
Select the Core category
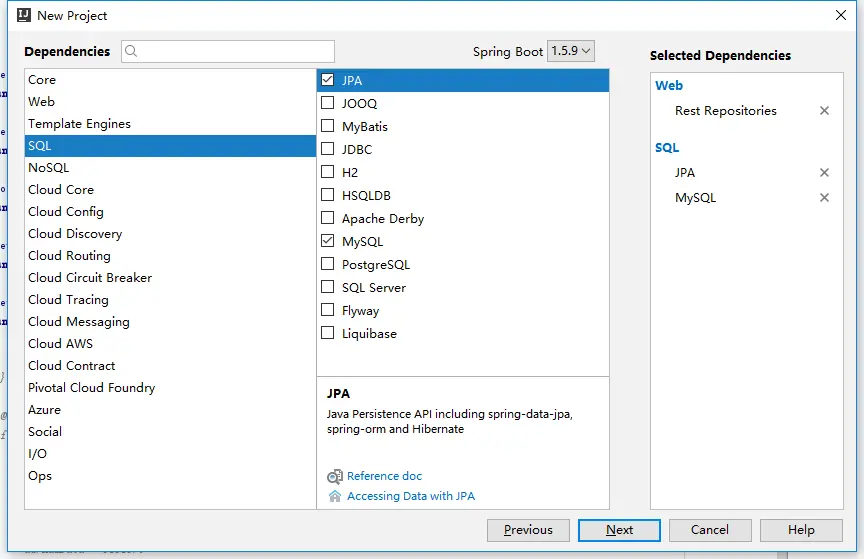click(x=170, y=80)
